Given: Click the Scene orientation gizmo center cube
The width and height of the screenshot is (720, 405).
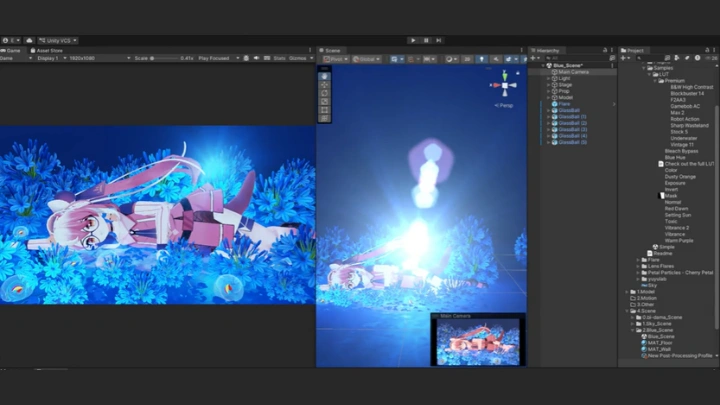Looking at the screenshot, I should [505, 85].
